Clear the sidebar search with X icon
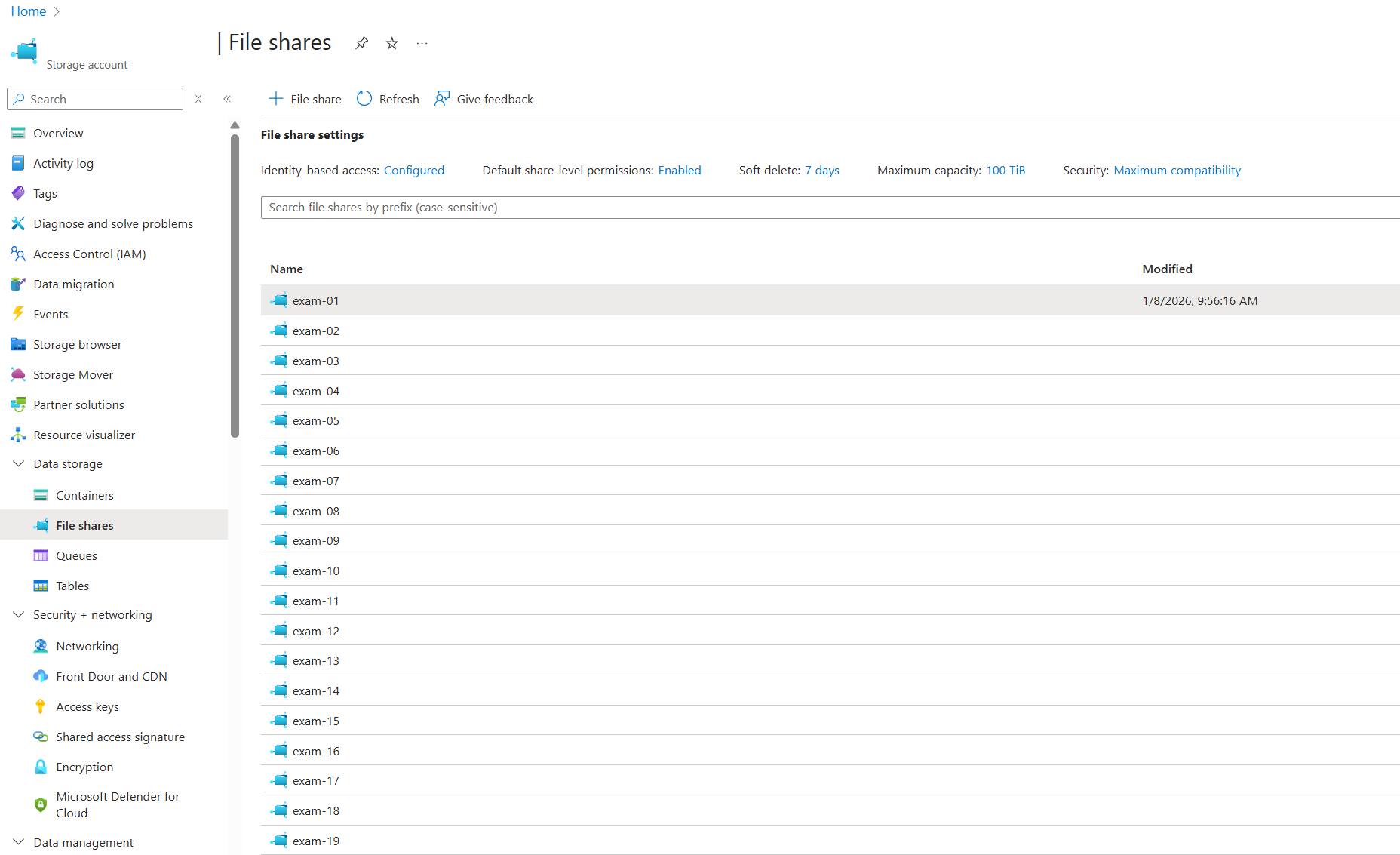 point(198,99)
